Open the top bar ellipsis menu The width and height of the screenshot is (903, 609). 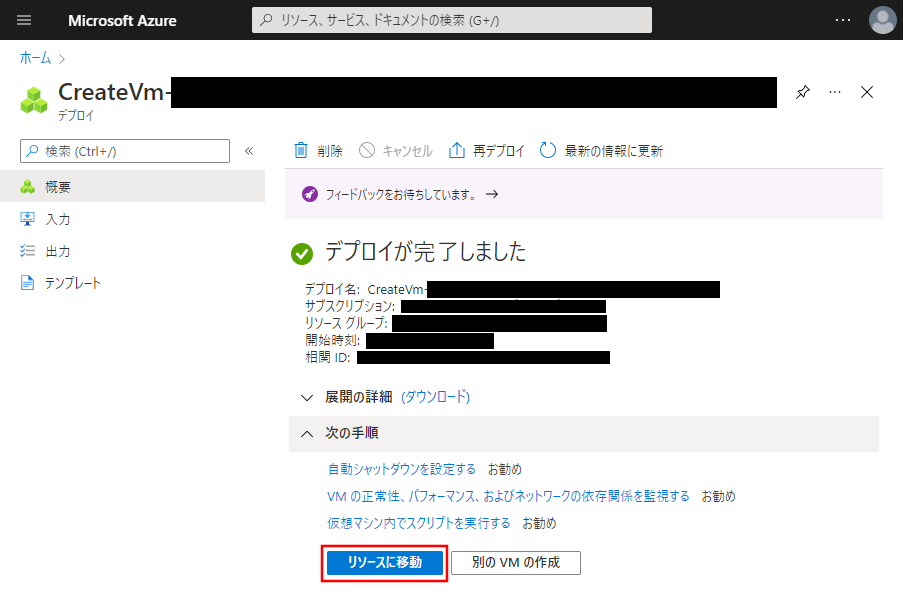(843, 20)
